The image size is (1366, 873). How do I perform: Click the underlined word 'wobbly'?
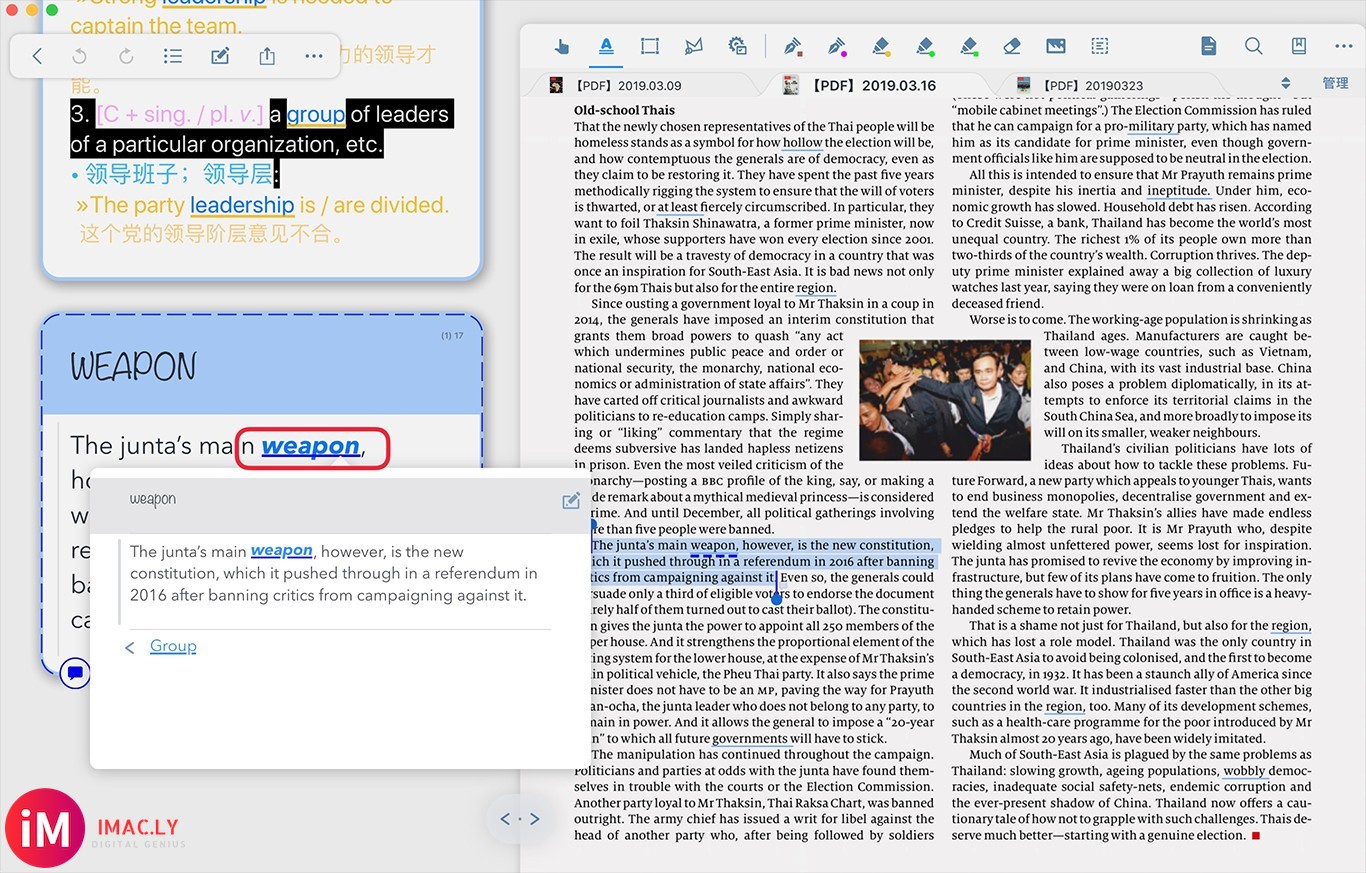[1245, 770]
